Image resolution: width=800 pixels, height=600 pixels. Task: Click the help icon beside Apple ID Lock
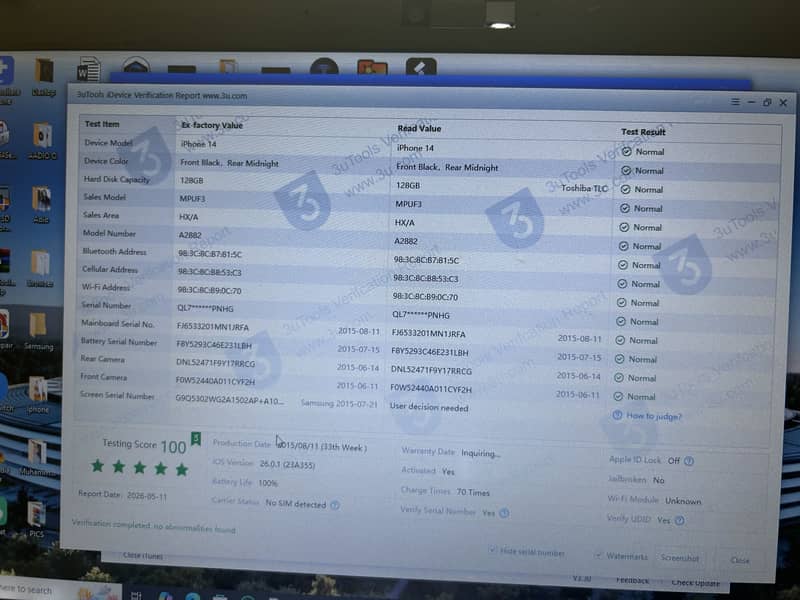(689, 461)
